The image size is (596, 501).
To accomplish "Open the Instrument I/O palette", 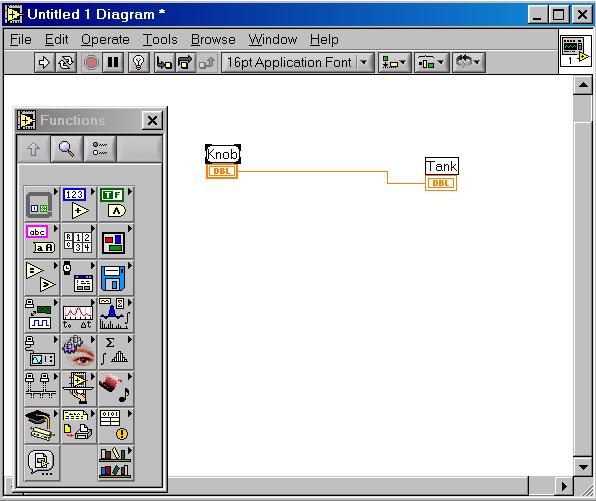I will (x=41, y=352).
